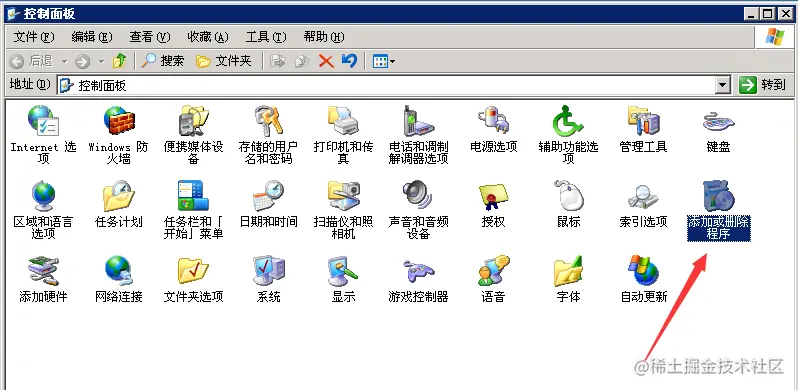Open the 文件(F) menu
The width and height of the screenshot is (798, 390).
34,37
